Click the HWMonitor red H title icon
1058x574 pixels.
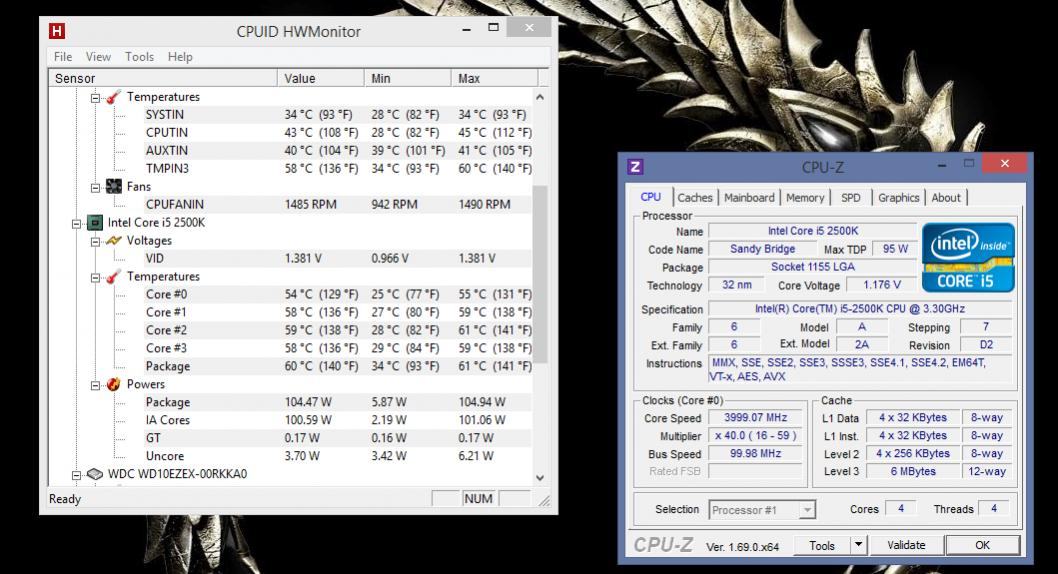57,31
